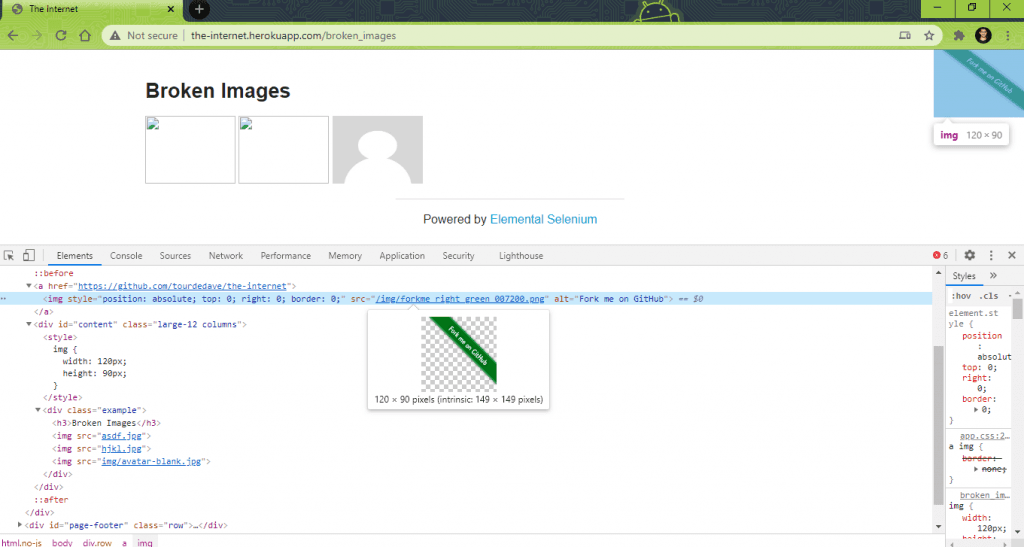The height and width of the screenshot is (547, 1024).
Task: Open DevTools more options menu
Action: (991, 255)
